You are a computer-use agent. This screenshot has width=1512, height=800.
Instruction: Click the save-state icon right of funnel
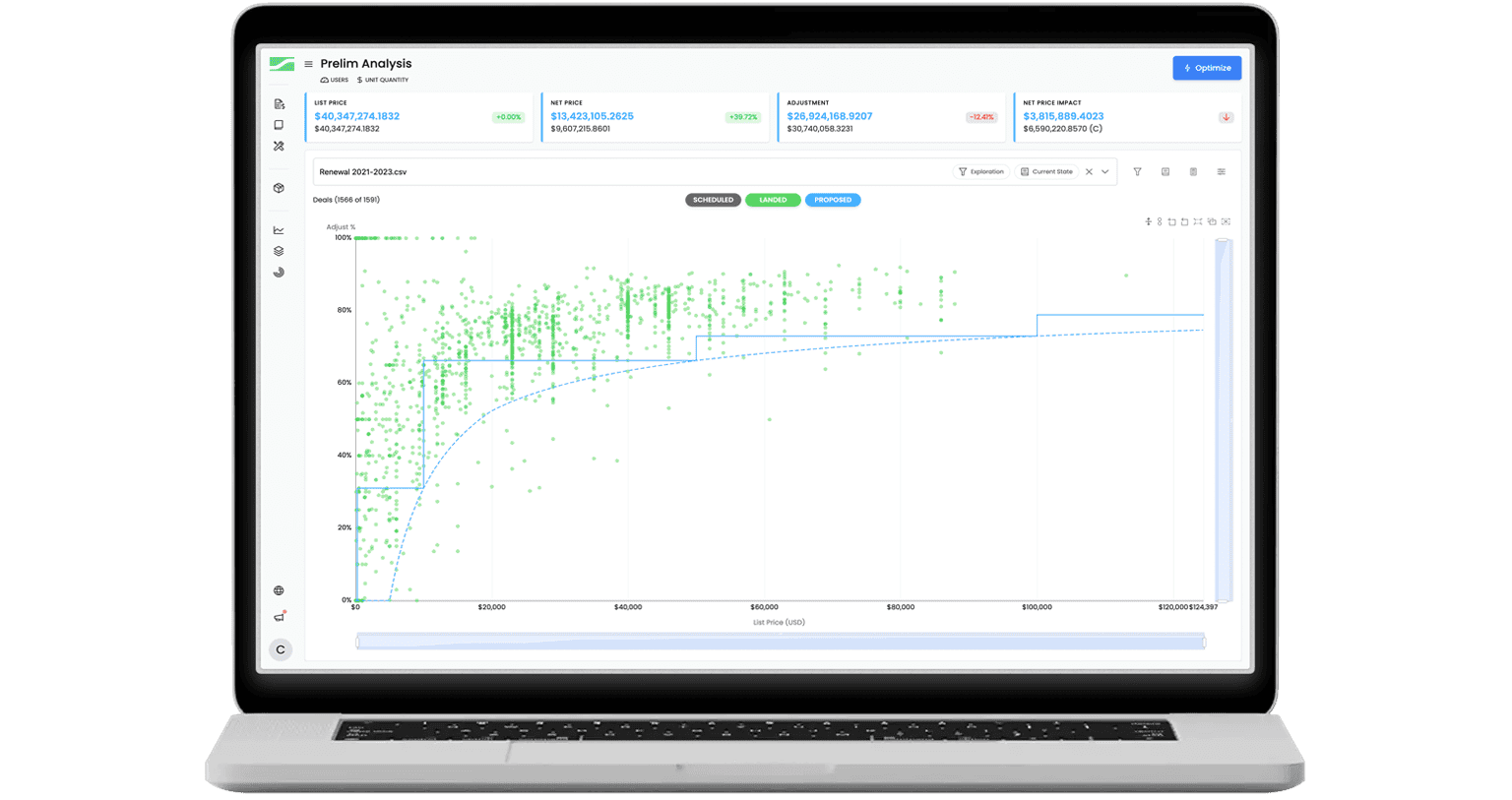click(x=1165, y=172)
